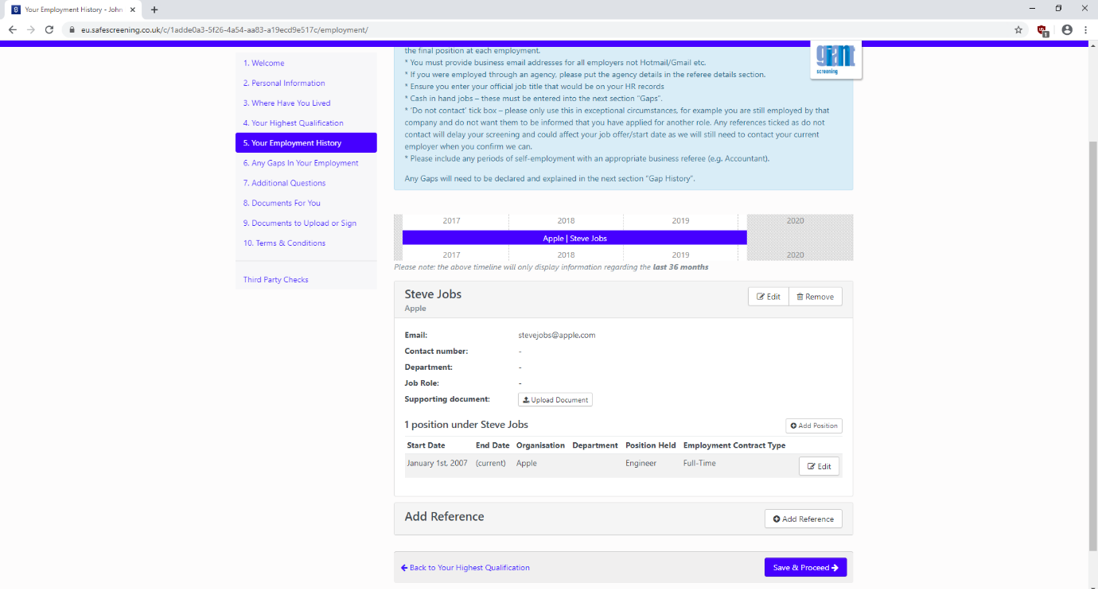Click the address bar URL
Screen dimensions: 1098x589
(224, 30)
